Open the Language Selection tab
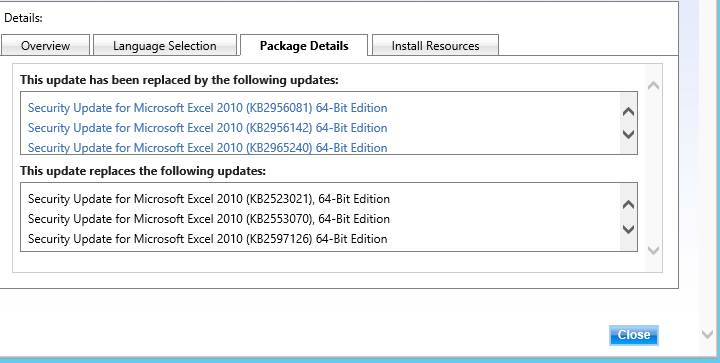 pyautogui.click(x=165, y=45)
